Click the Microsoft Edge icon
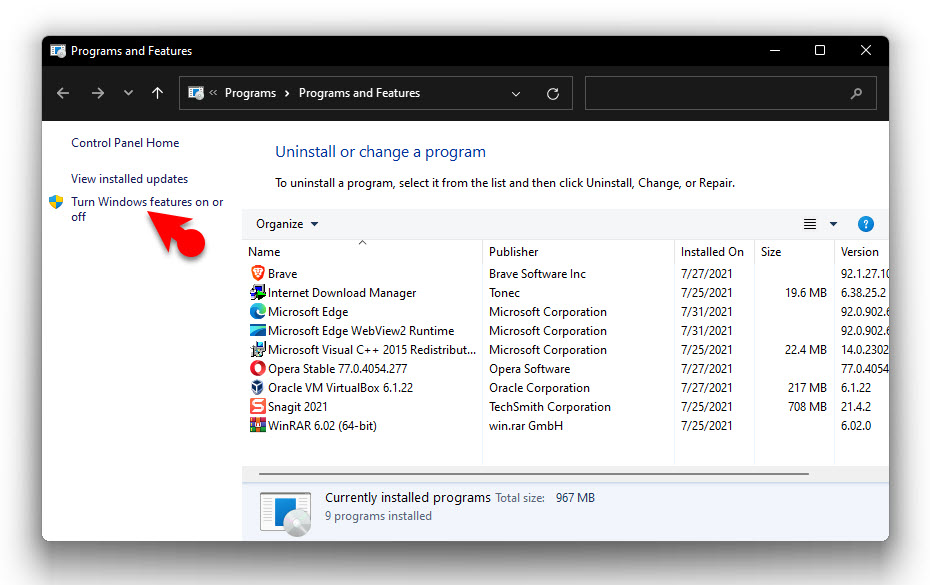Screen dimensions: 930x585 [257, 311]
